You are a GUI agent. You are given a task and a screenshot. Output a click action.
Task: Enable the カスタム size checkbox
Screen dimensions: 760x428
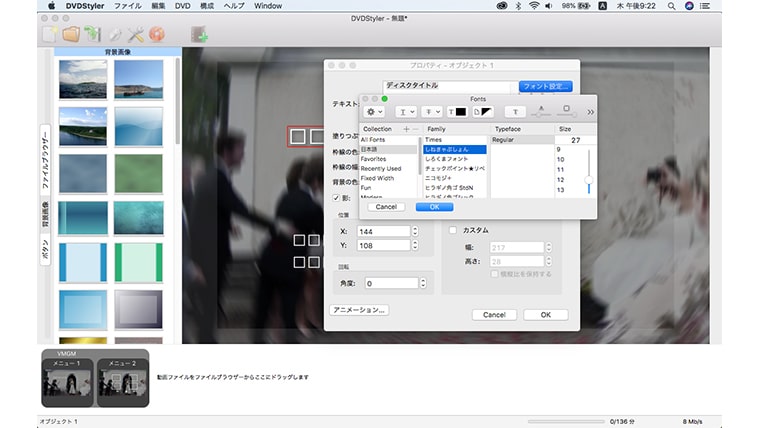tap(453, 230)
